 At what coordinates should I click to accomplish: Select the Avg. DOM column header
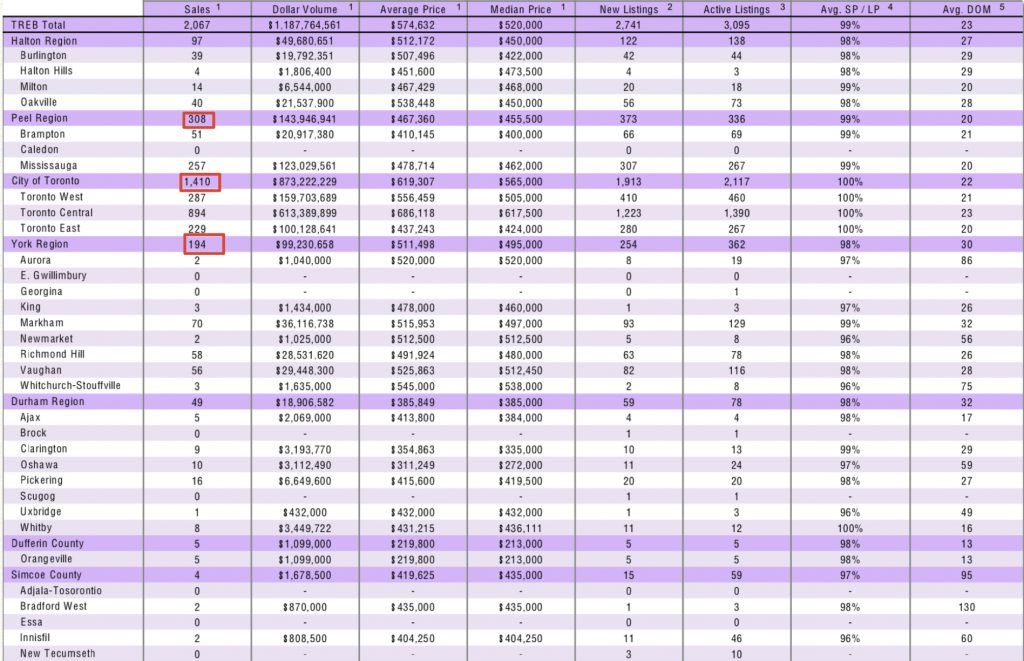tap(965, 8)
